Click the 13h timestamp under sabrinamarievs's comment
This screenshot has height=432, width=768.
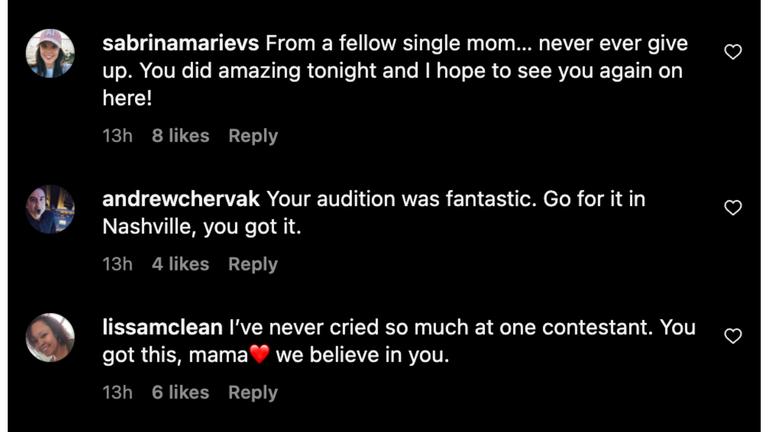(x=117, y=136)
